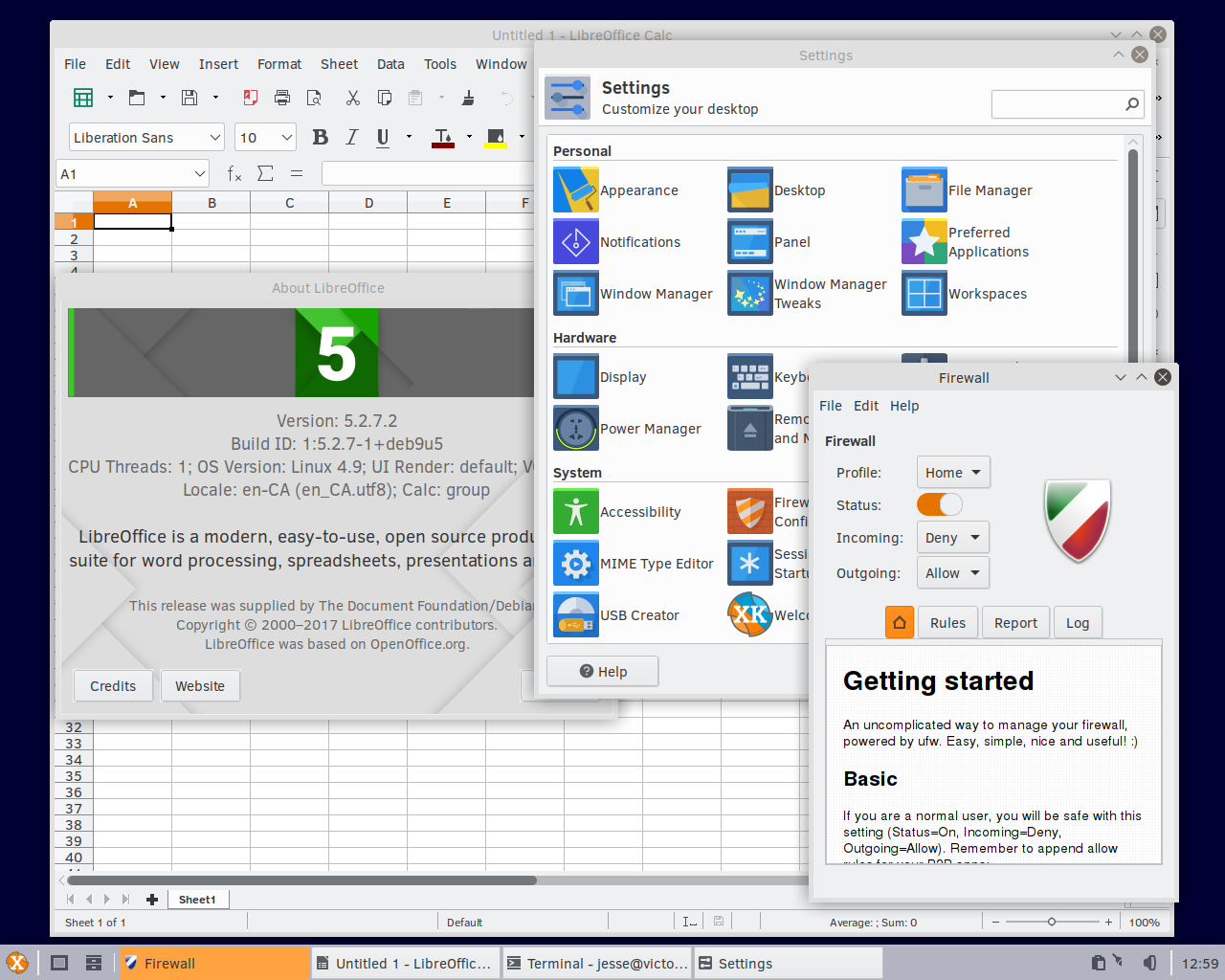This screenshot has width=1225, height=980.
Task: Apply Bold formatting in Calc
Action: [x=321, y=138]
